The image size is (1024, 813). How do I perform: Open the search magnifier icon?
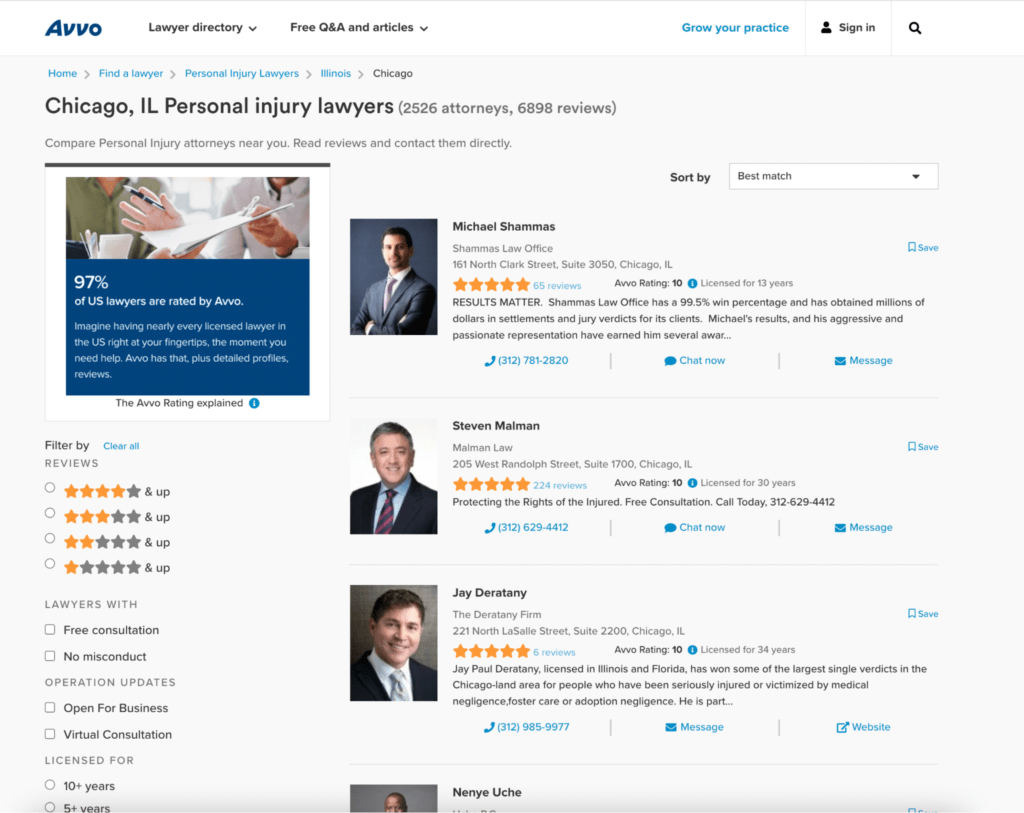[915, 28]
